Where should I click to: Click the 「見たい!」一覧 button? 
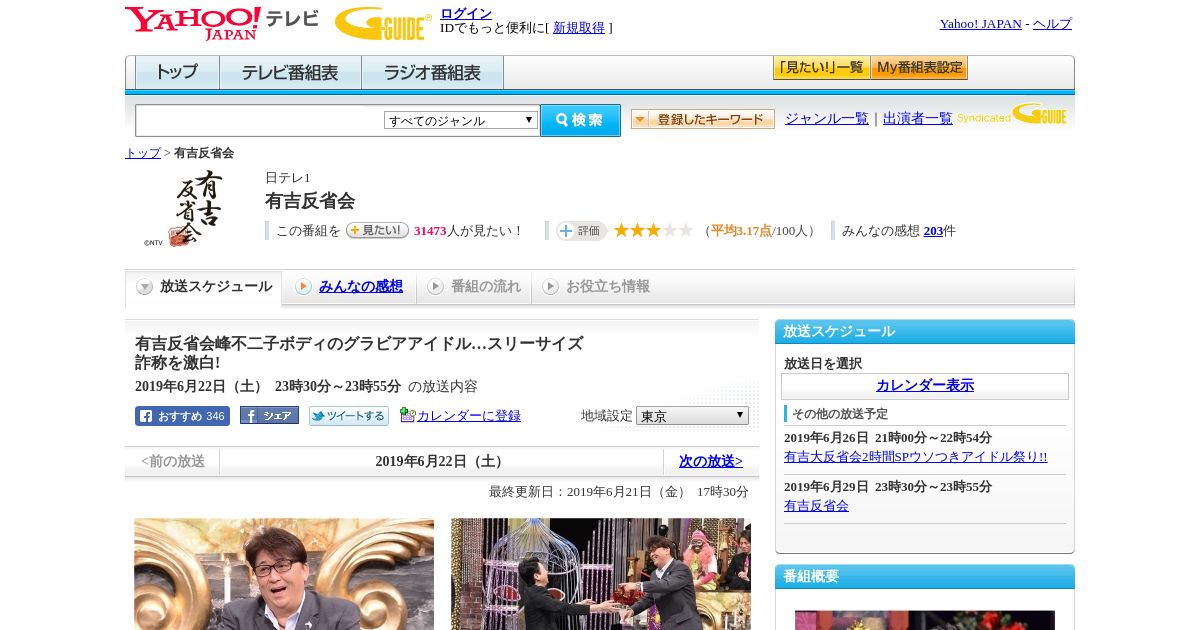tap(821, 68)
